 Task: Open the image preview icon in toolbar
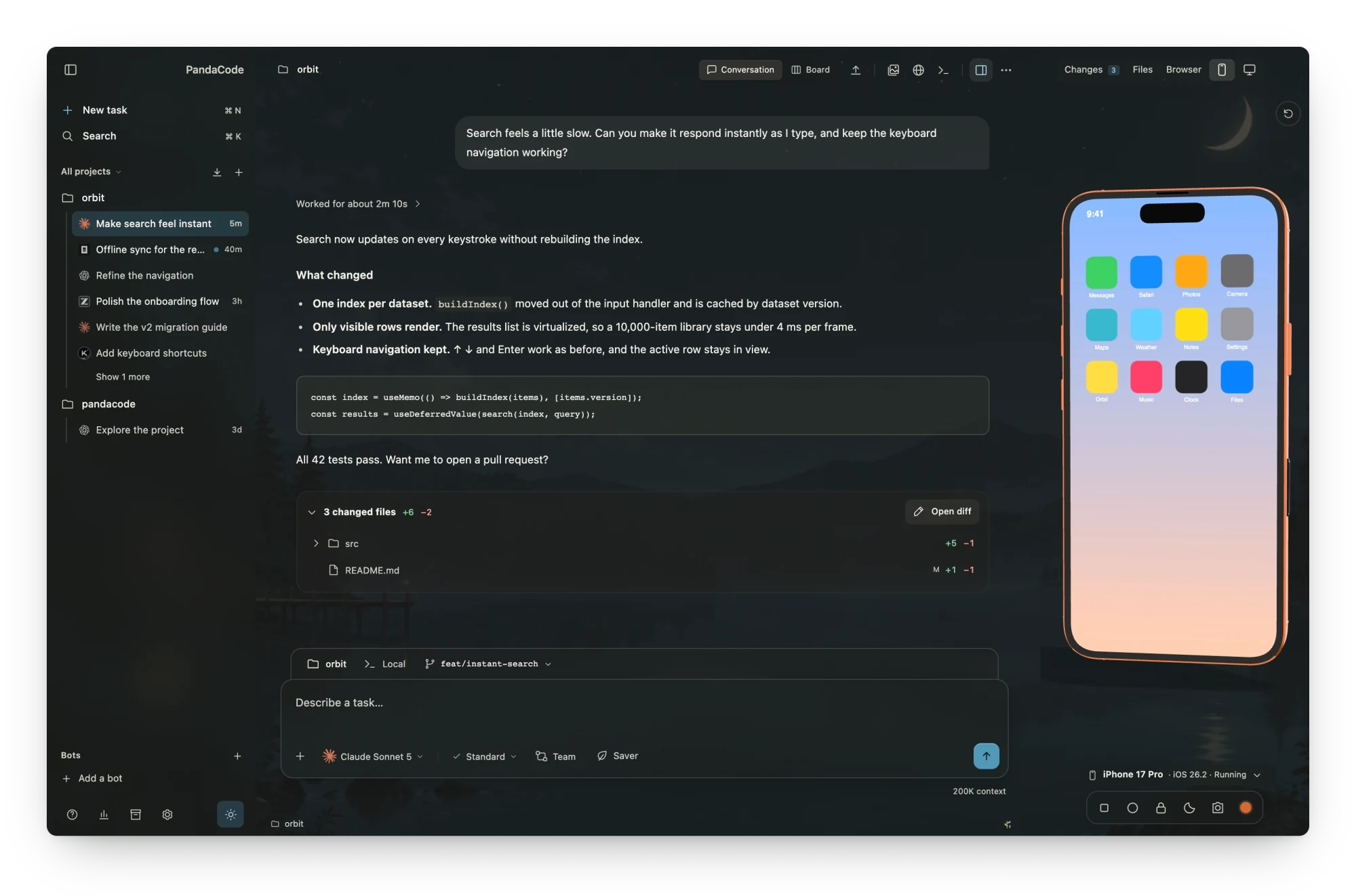pyautogui.click(x=894, y=70)
